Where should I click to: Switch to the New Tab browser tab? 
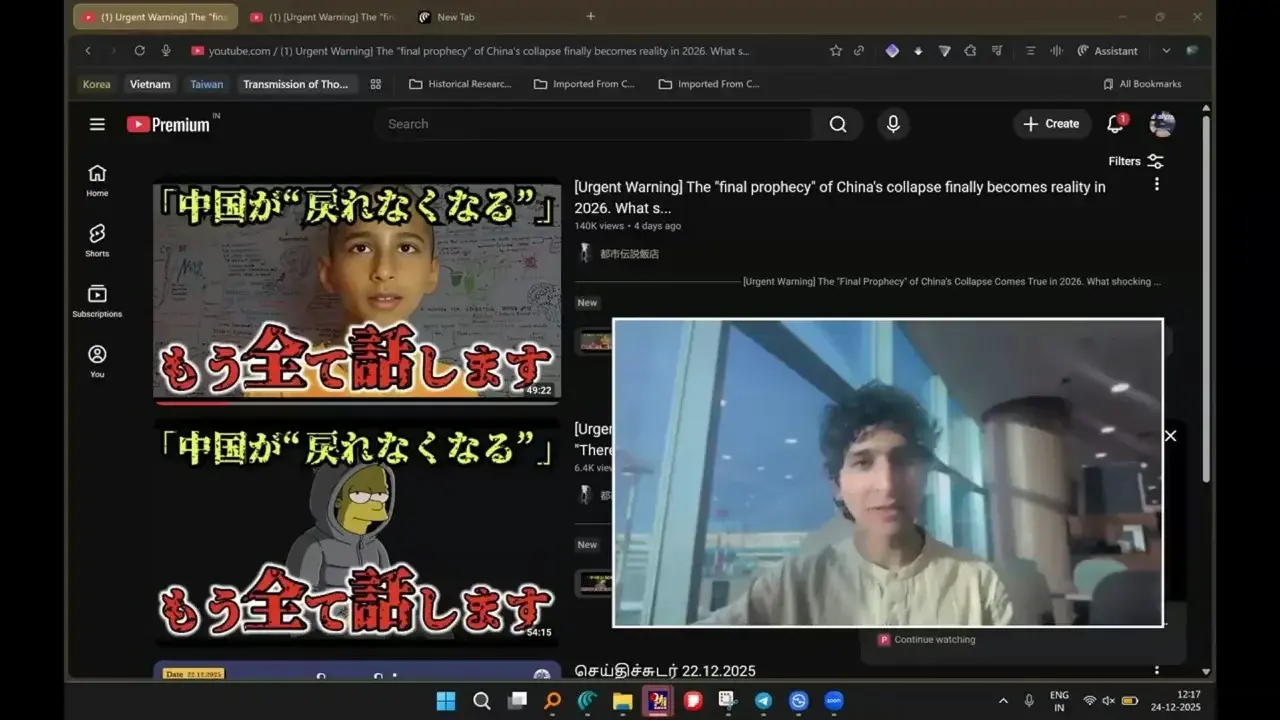[455, 17]
